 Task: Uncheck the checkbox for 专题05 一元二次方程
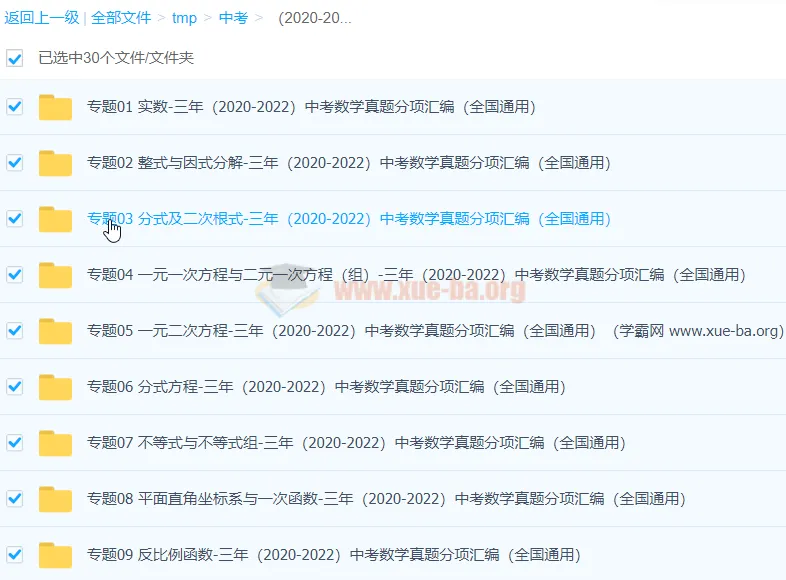[15, 331]
